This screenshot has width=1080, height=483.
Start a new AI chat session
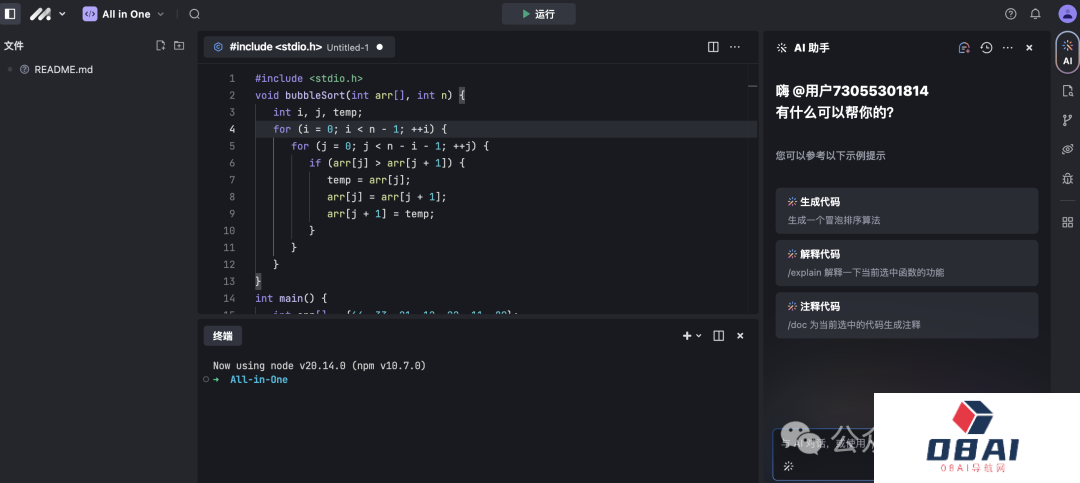click(964, 48)
